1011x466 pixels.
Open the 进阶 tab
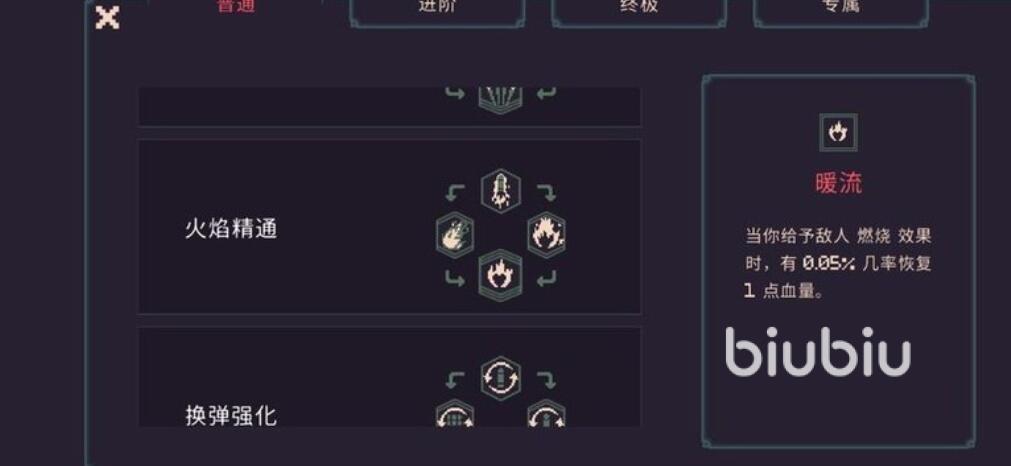437,9
